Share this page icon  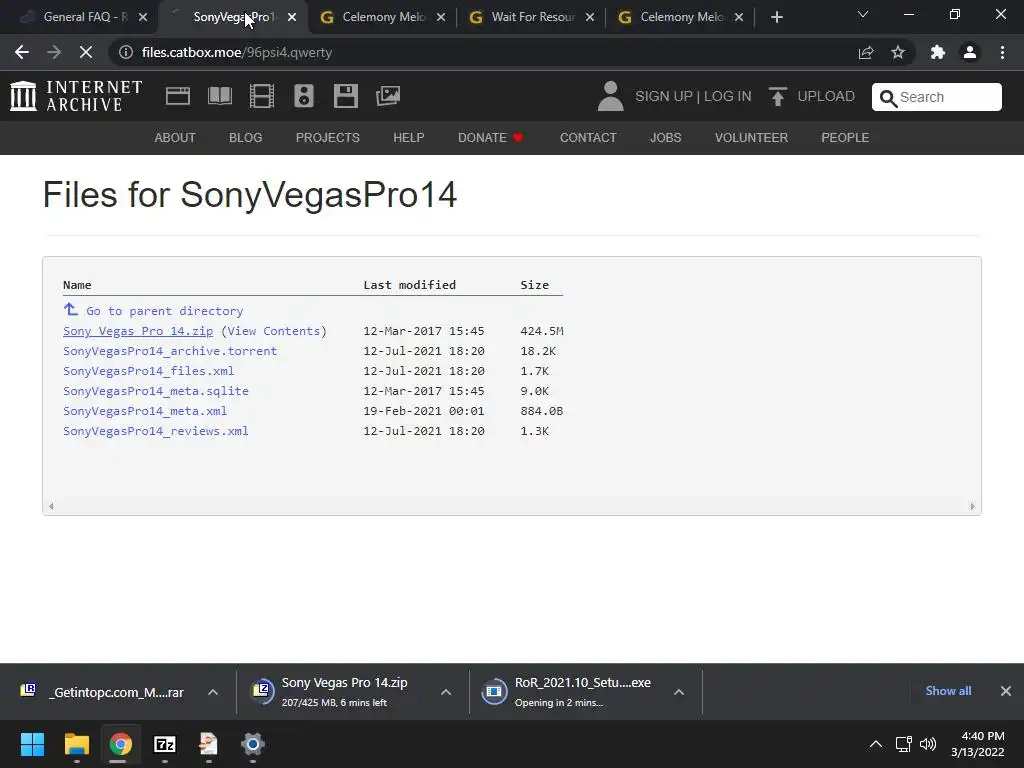coord(866,52)
